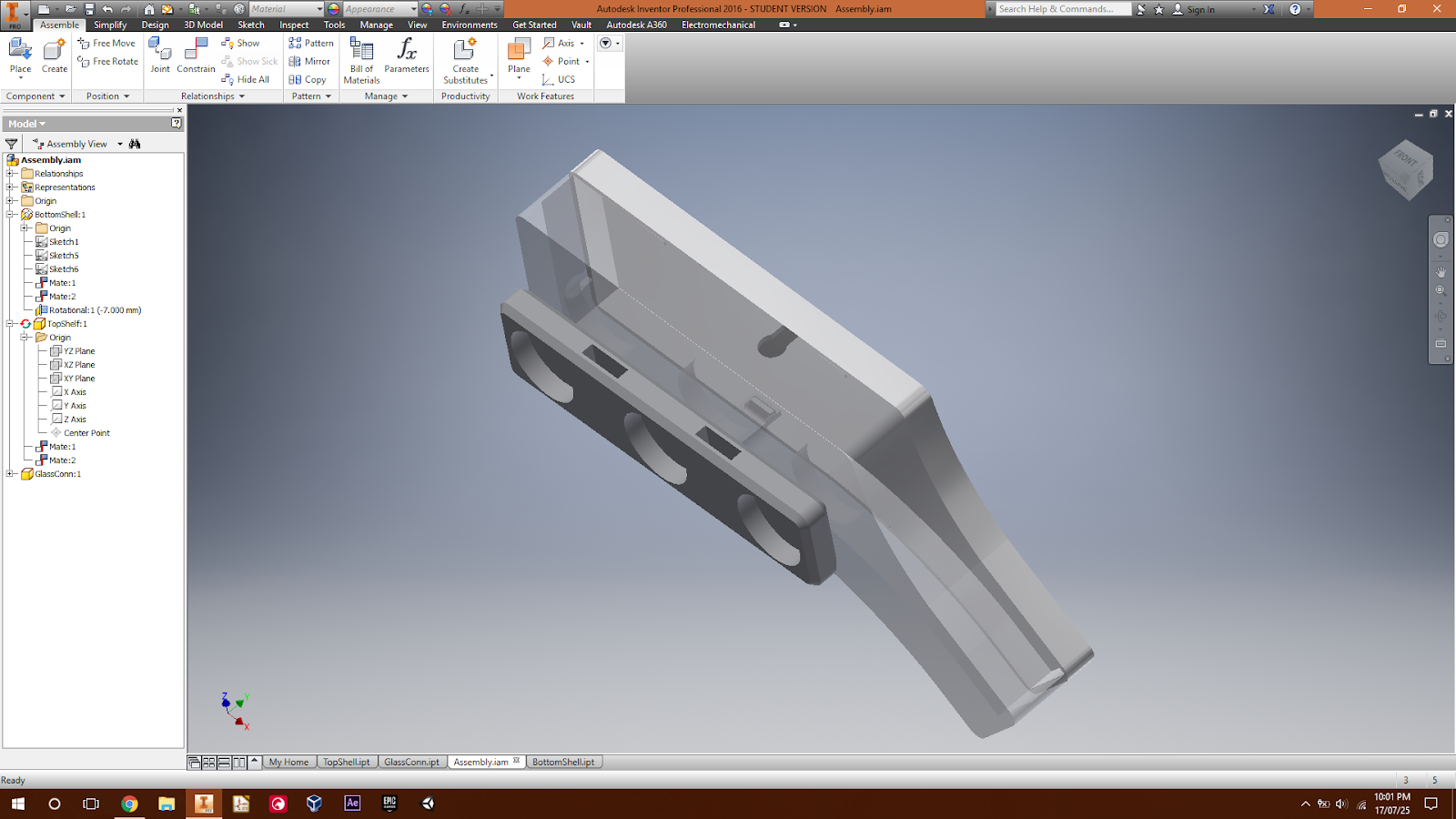The image size is (1456, 819).
Task: Open Bill of Materials
Action: 361,61
